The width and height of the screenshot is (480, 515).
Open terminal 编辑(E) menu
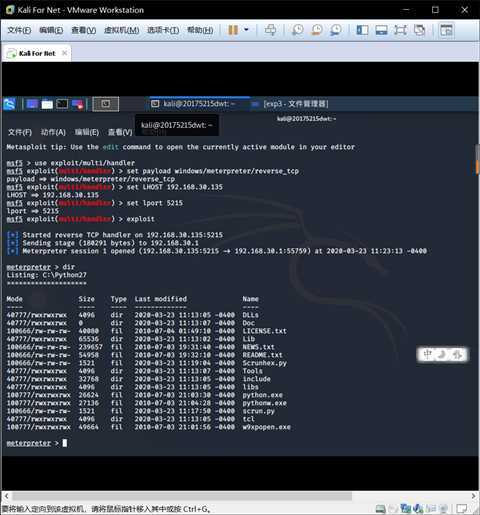(x=87, y=132)
